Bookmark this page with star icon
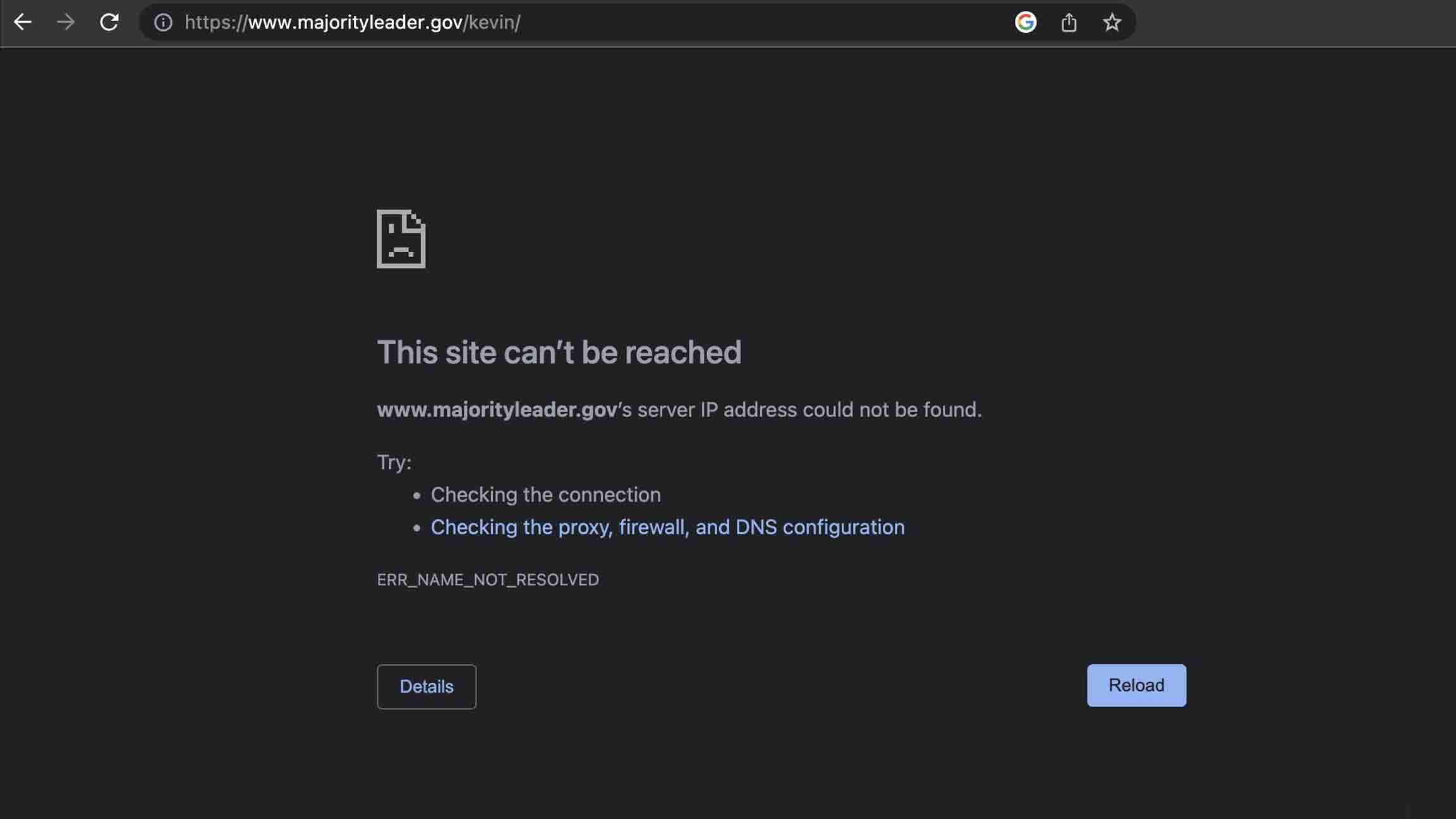Screen dimensions: 1456x819 click(1112, 22)
